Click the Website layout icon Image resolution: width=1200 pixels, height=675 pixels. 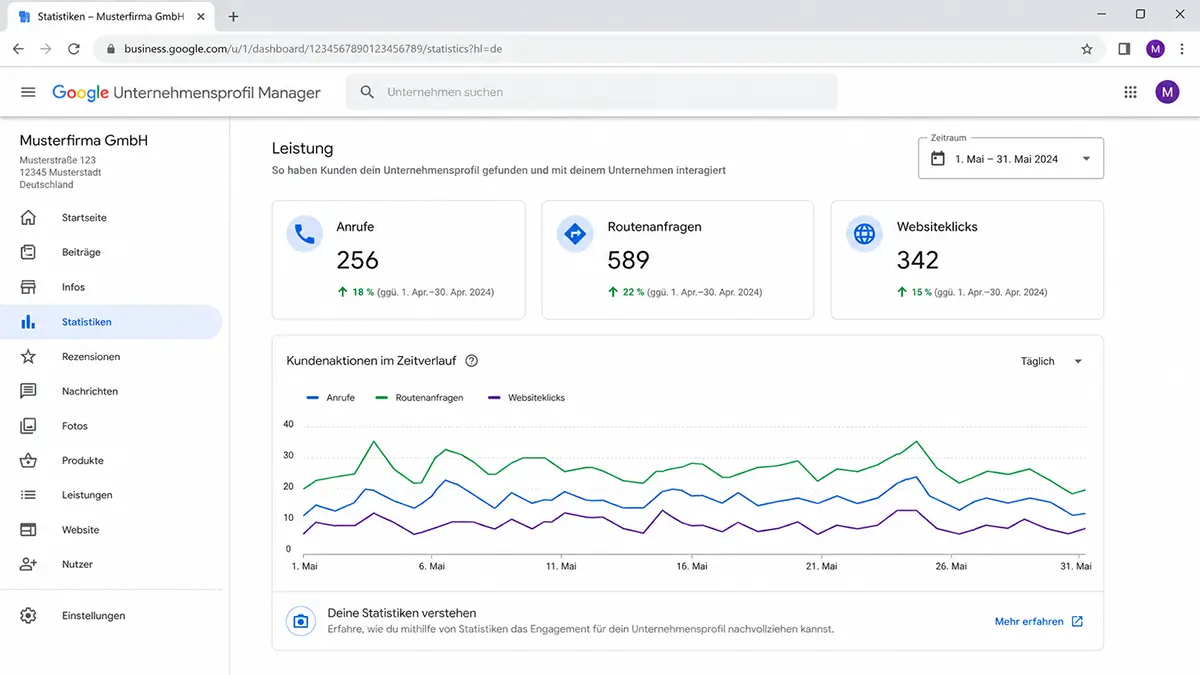click(28, 530)
